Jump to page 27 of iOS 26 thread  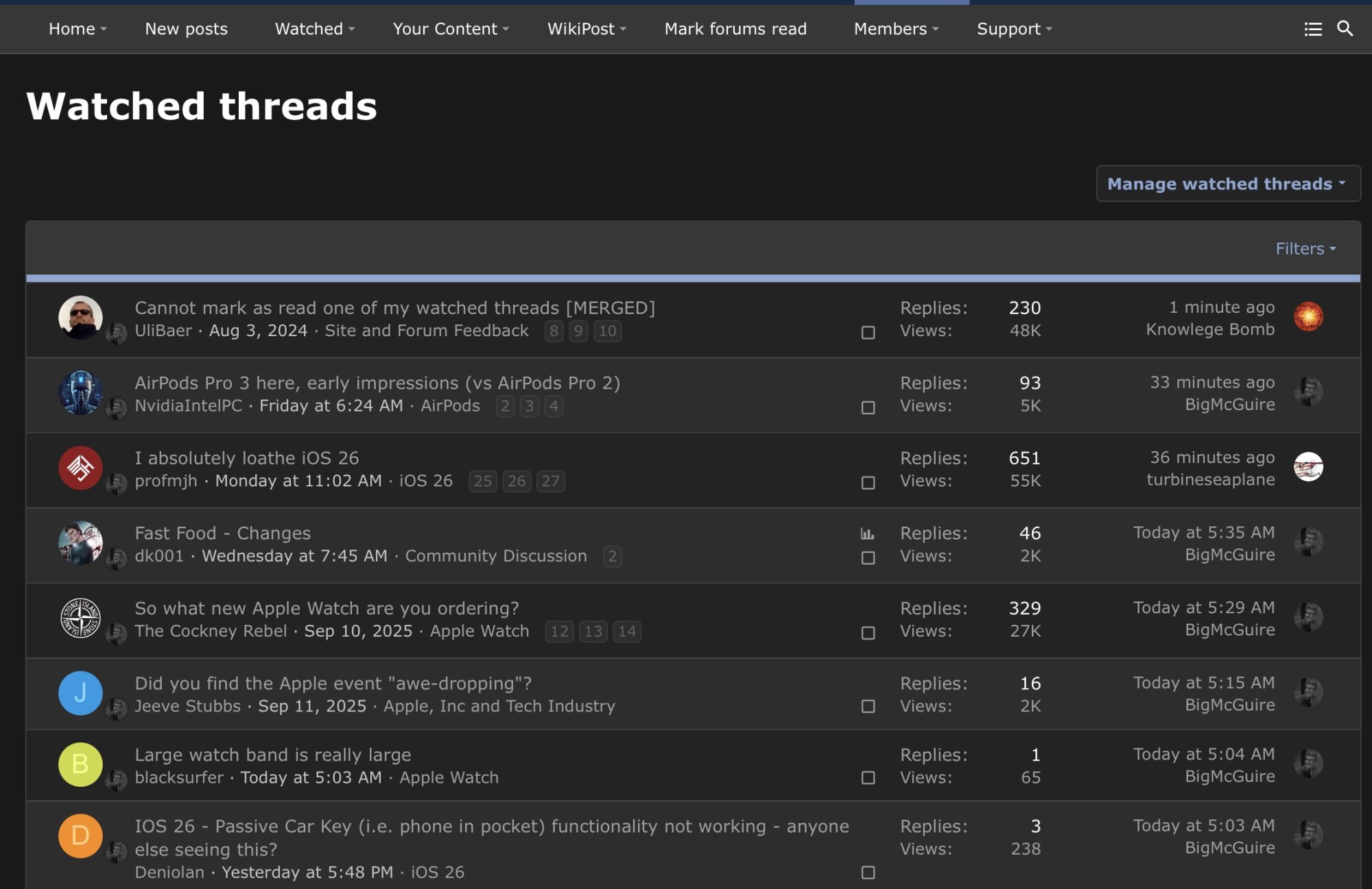(x=550, y=481)
